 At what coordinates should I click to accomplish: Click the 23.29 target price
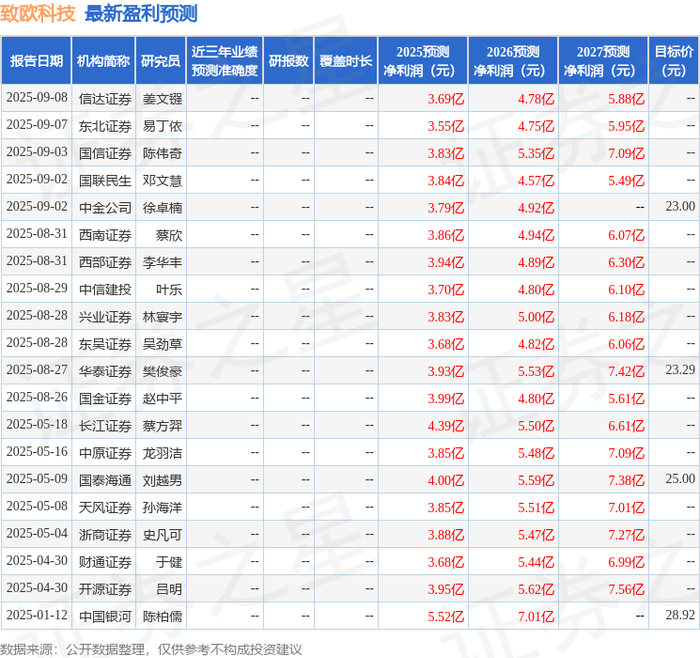(680, 370)
